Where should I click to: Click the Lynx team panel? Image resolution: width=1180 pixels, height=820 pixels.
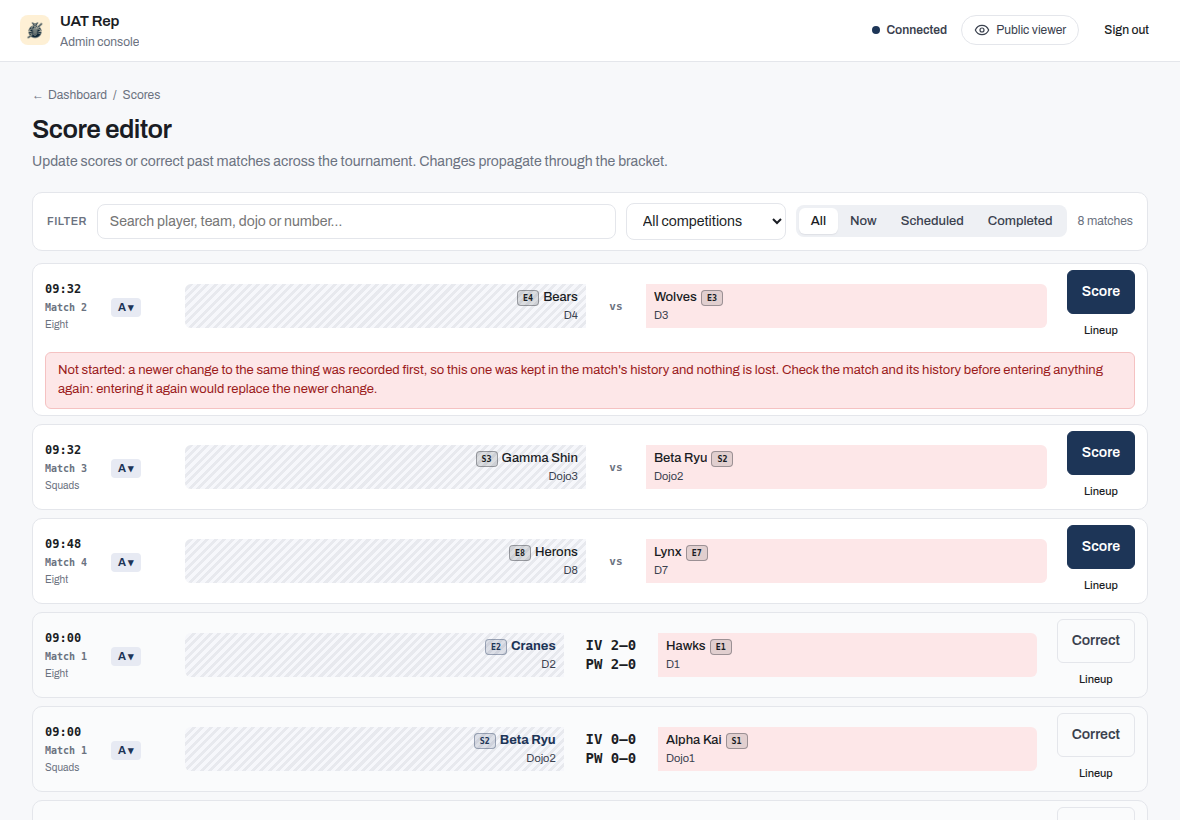coord(846,561)
